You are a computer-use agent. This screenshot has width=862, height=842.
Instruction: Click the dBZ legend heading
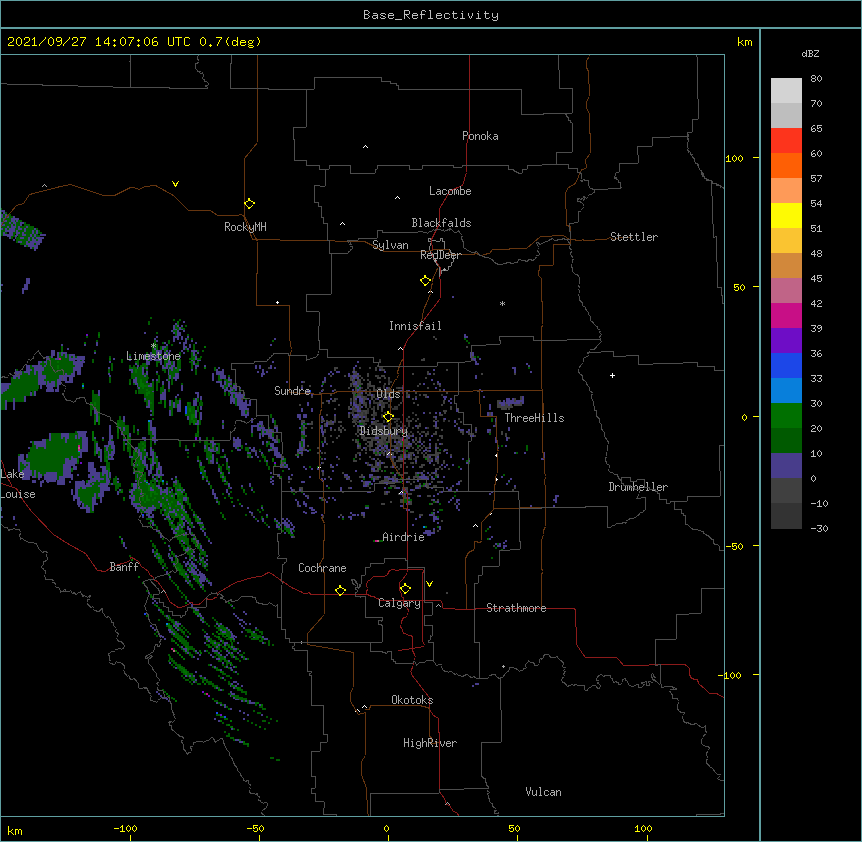tap(810, 53)
